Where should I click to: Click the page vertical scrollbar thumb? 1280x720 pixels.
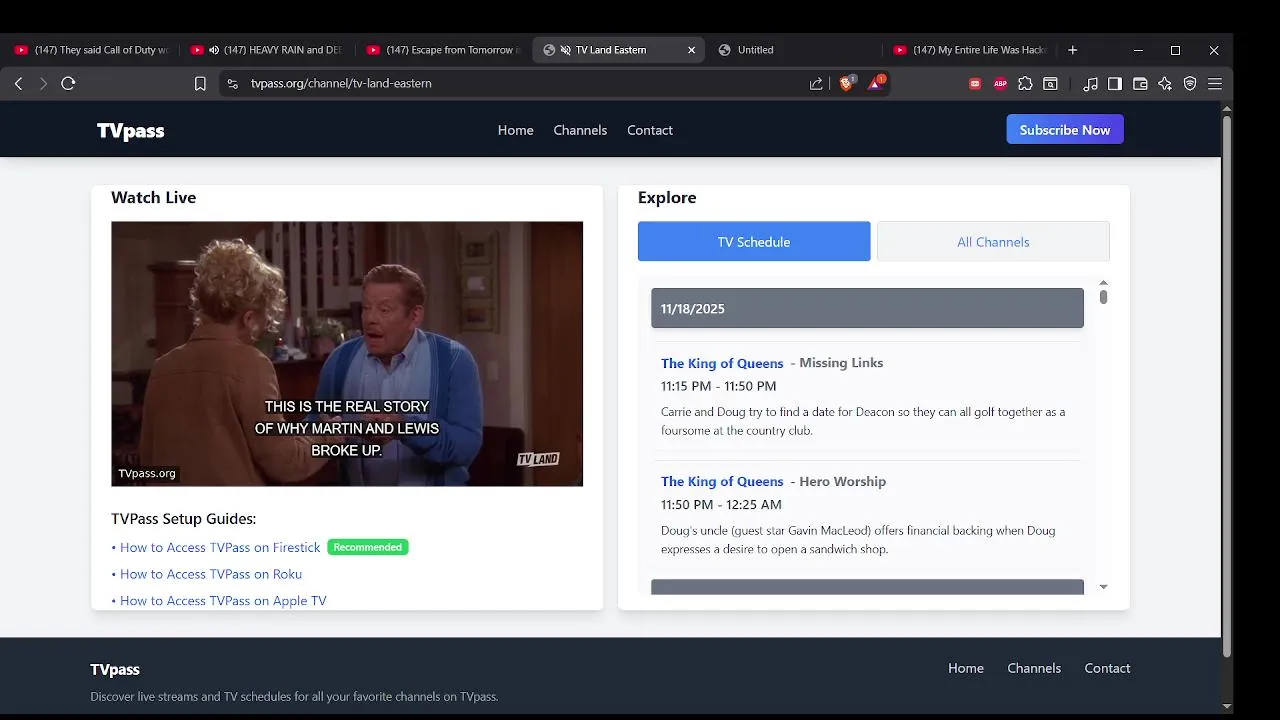pos(1227,386)
